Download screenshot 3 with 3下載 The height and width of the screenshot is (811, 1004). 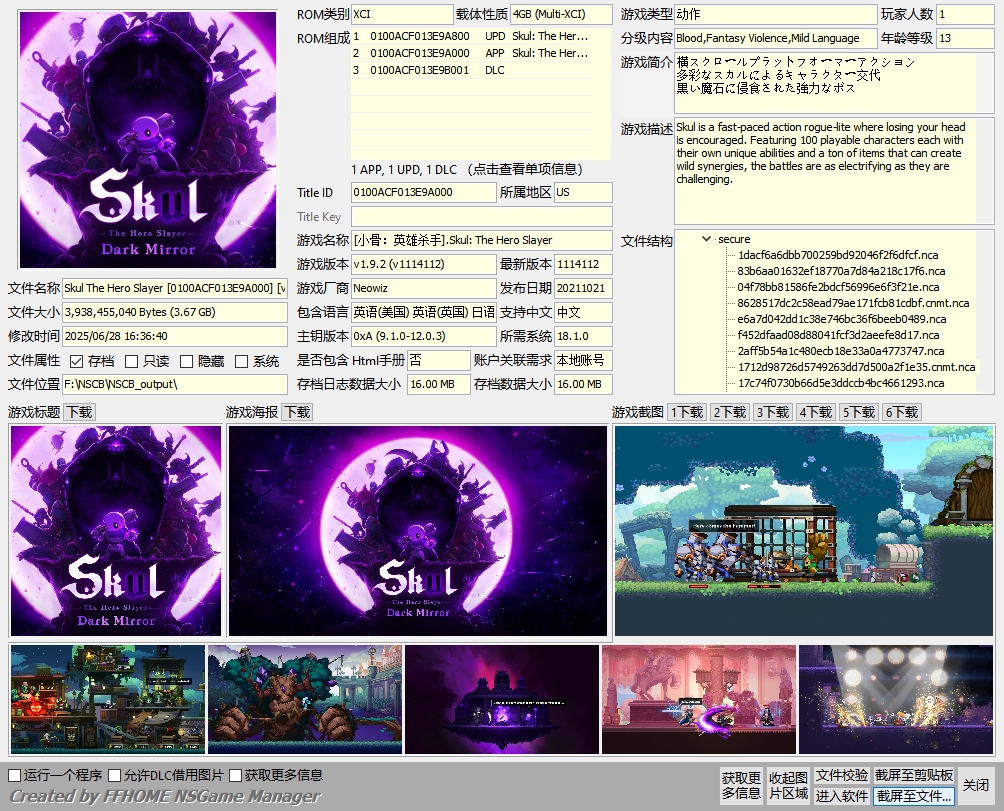point(773,412)
